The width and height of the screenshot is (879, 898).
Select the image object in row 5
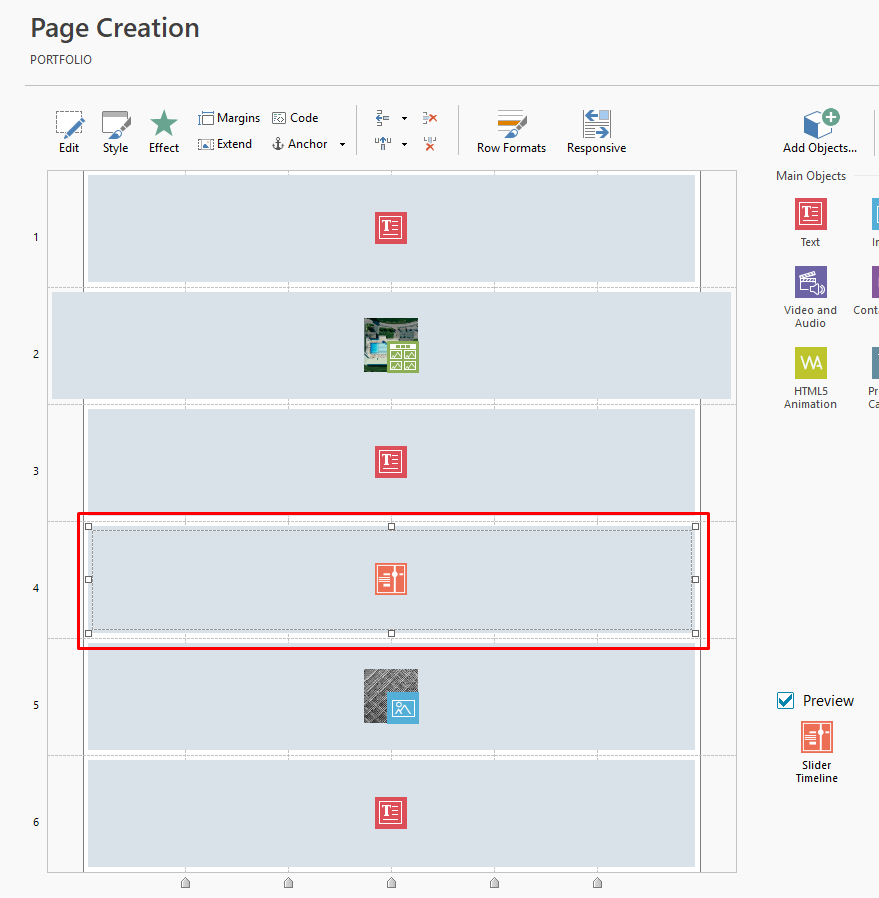tap(391, 696)
